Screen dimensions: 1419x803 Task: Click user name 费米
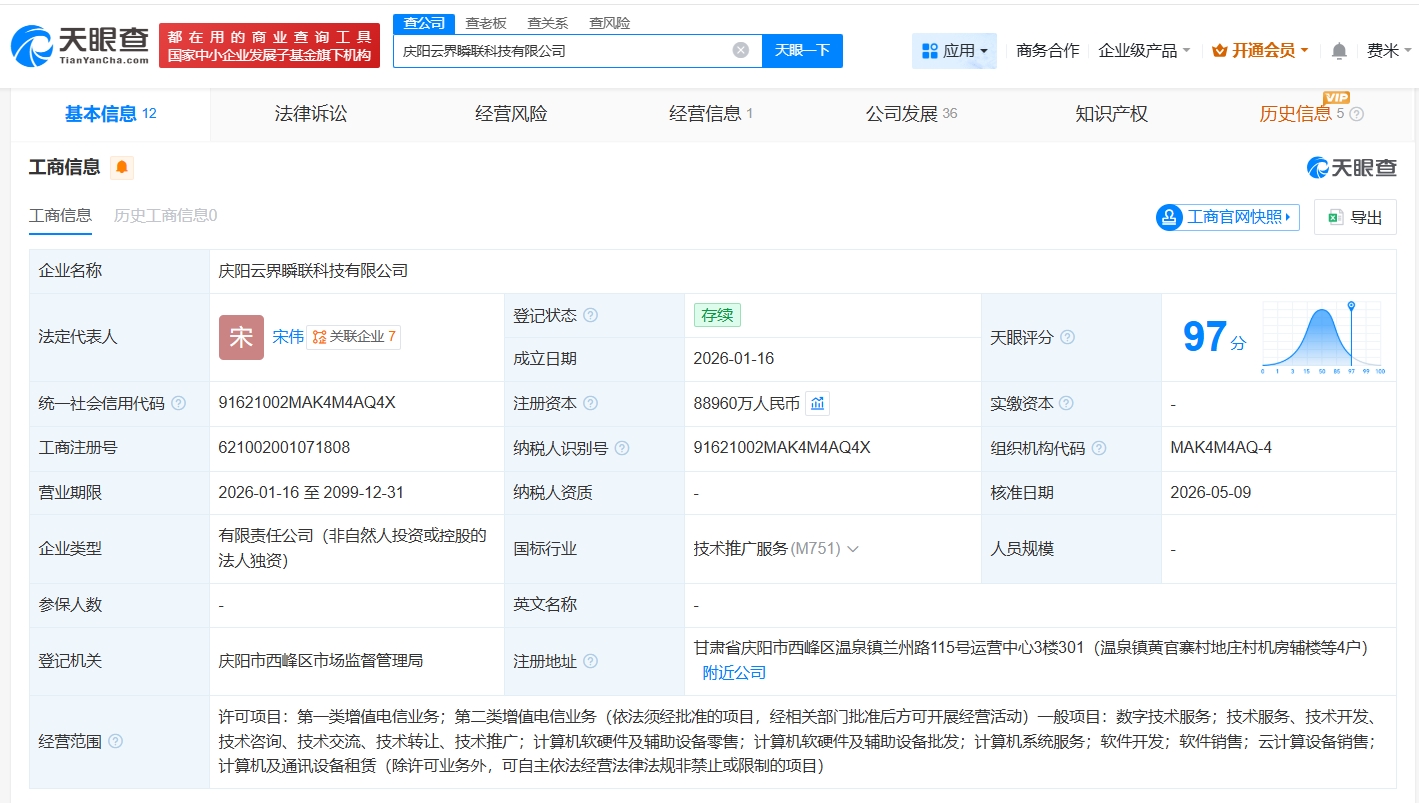(1383, 51)
